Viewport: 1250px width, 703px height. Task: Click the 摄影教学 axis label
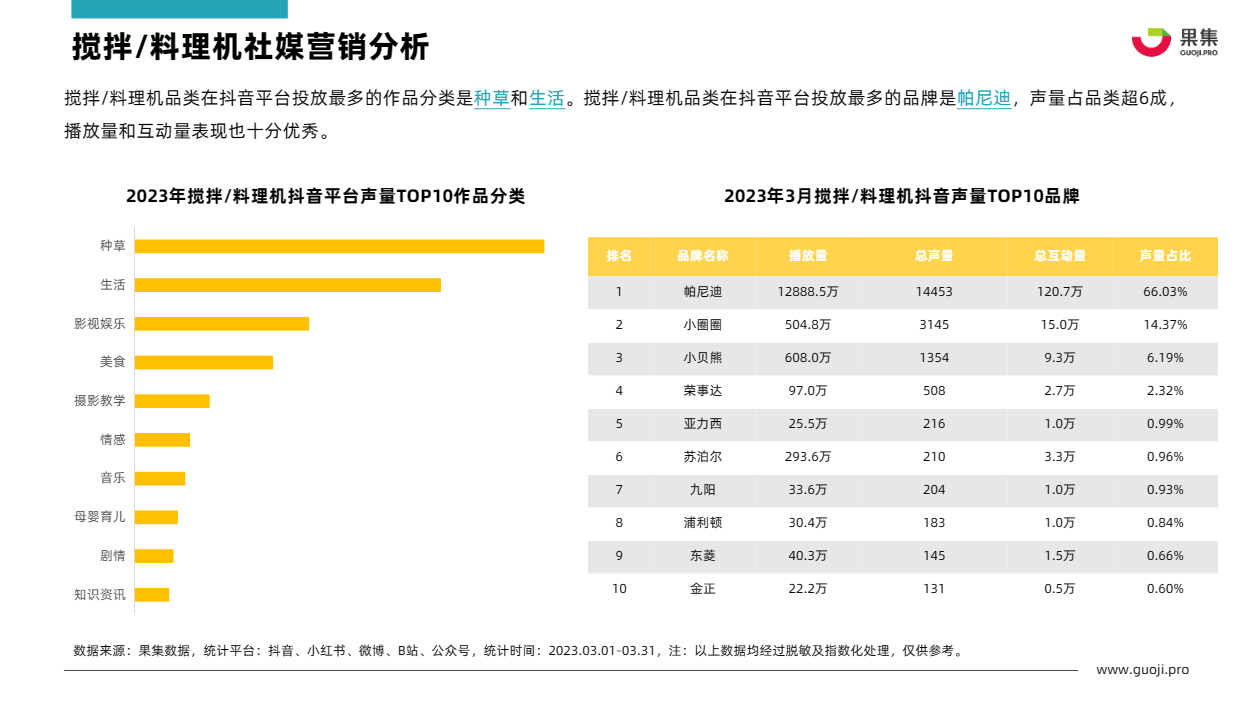coord(100,401)
